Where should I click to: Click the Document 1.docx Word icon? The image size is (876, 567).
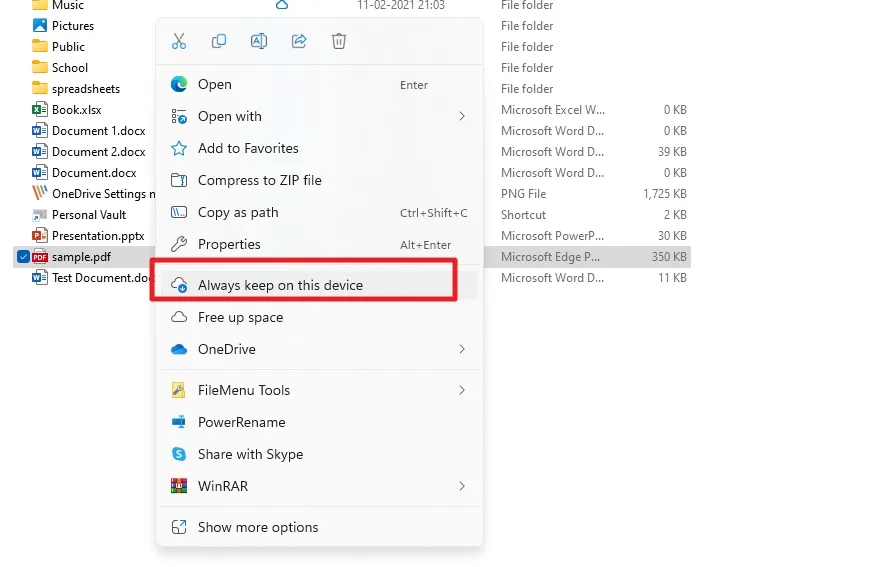(x=40, y=131)
